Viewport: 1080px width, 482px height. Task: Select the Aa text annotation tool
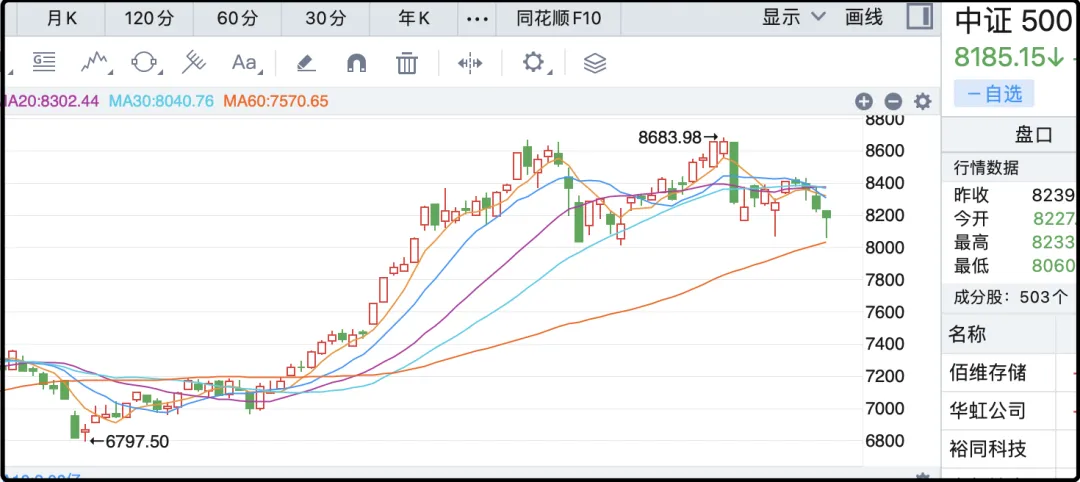coord(244,63)
